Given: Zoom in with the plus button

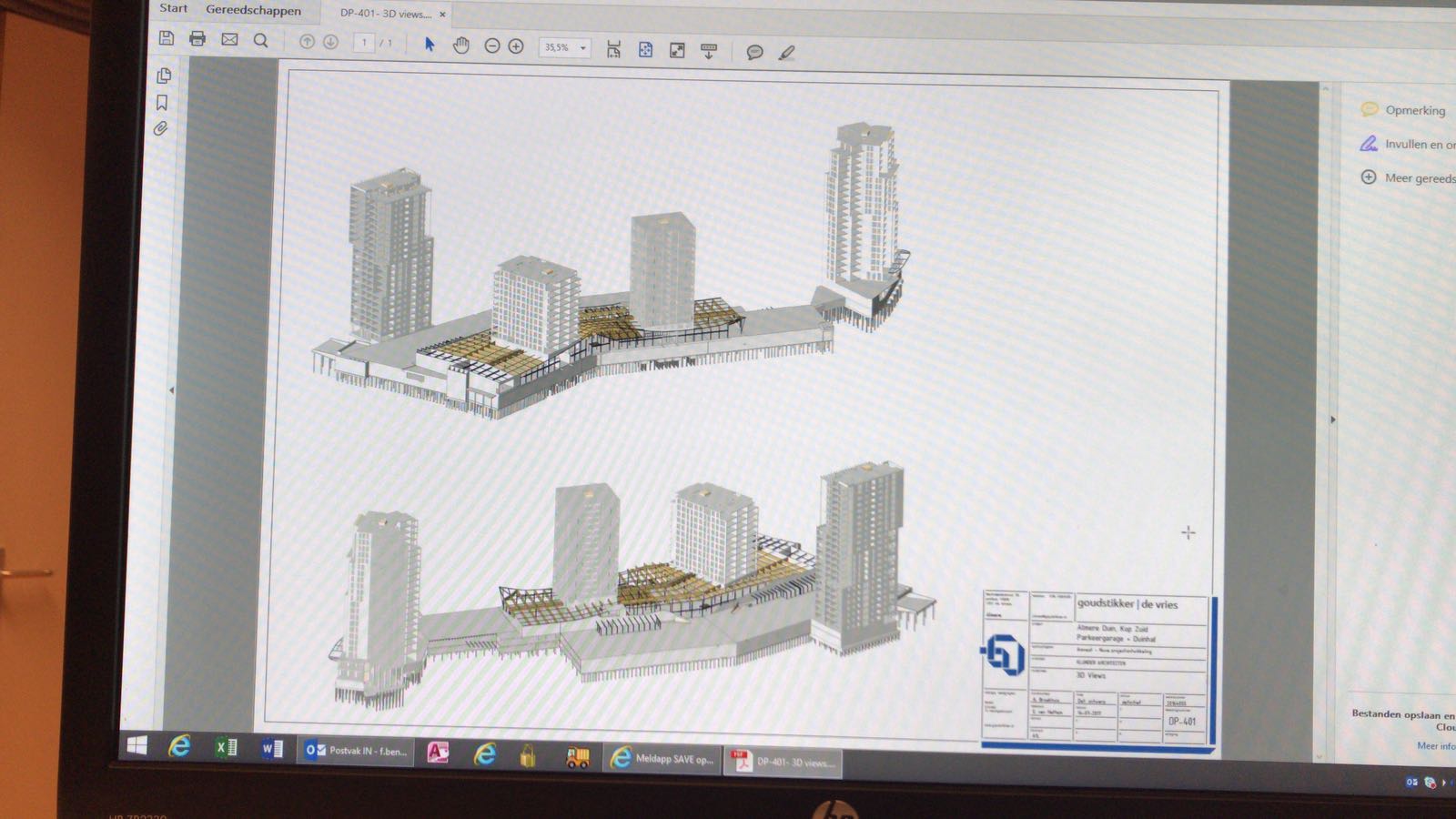Looking at the screenshot, I should tap(516, 45).
